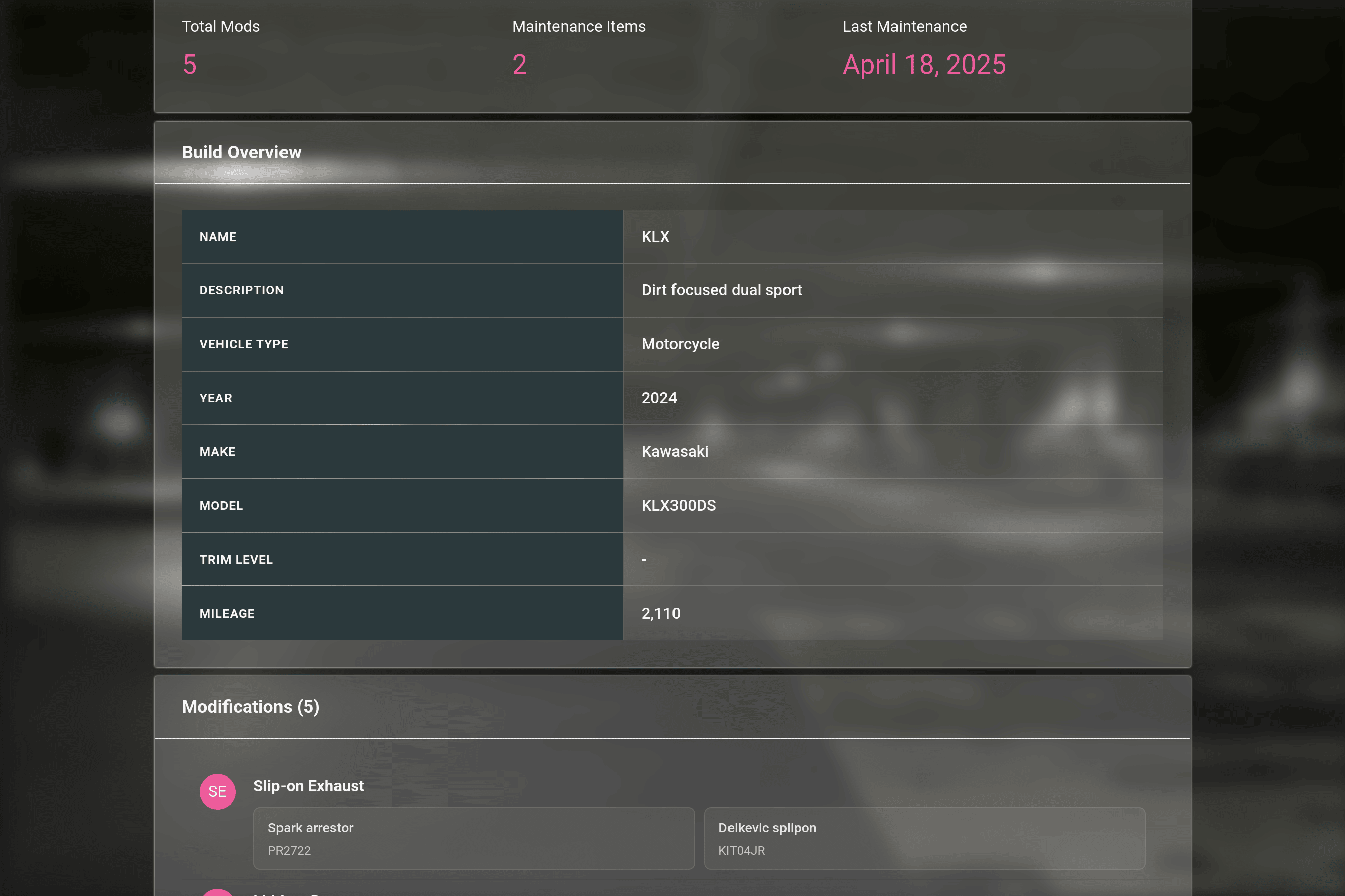Viewport: 1345px width, 896px height.
Task: Click the Build Overview section heading
Action: click(x=241, y=152)
